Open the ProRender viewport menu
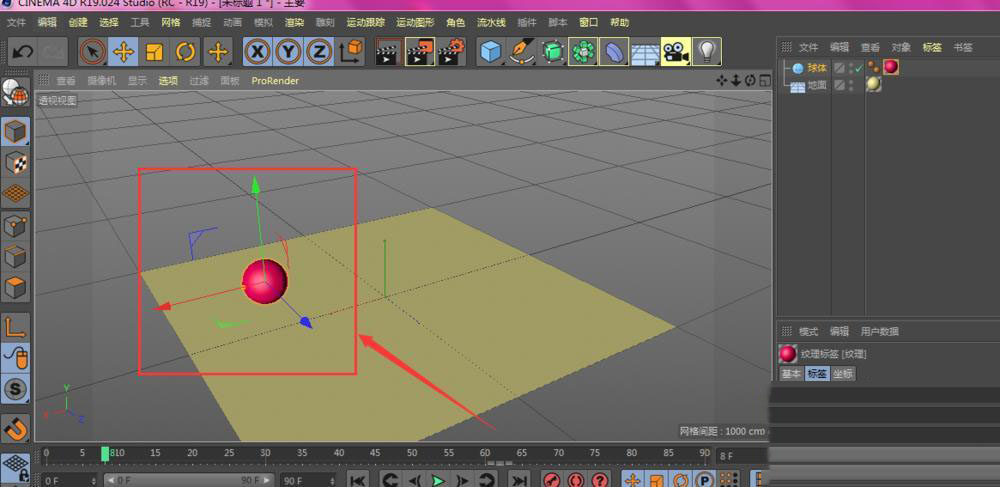This screenshot has width=1000, height=487. pyautogui.click(x=275, y=80)
